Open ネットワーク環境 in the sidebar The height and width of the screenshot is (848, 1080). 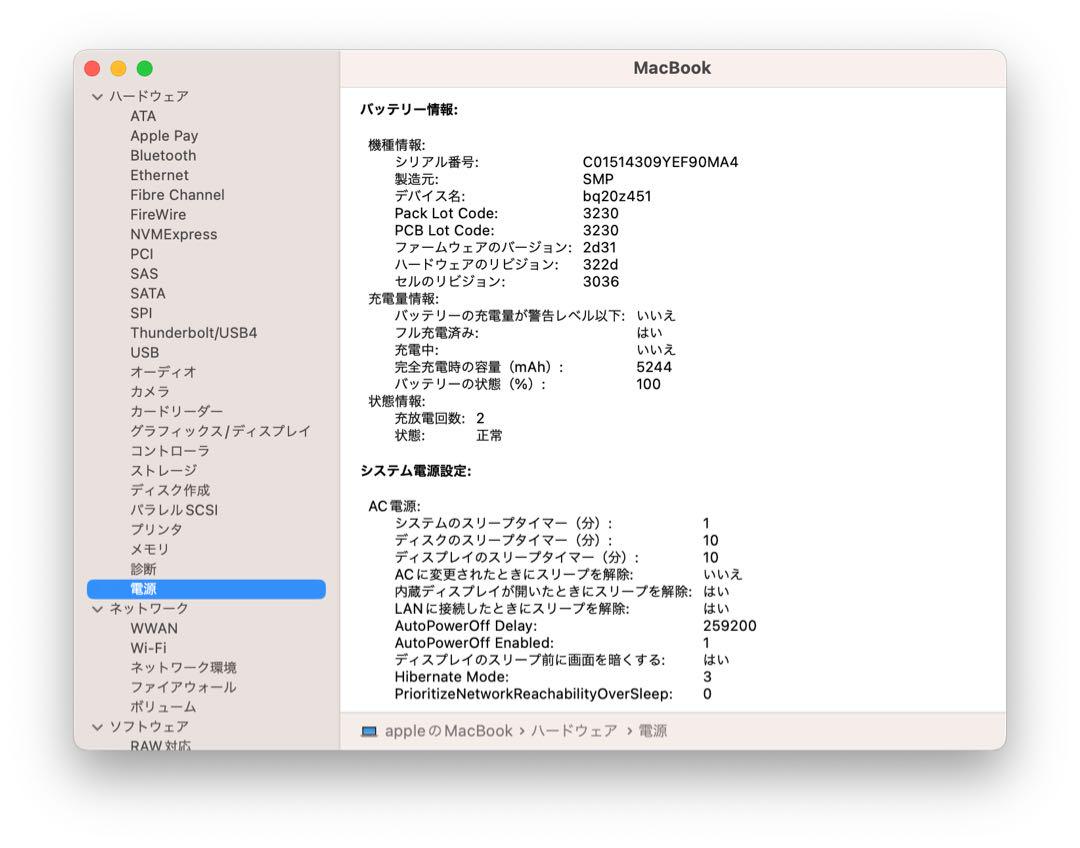point(183,668)
